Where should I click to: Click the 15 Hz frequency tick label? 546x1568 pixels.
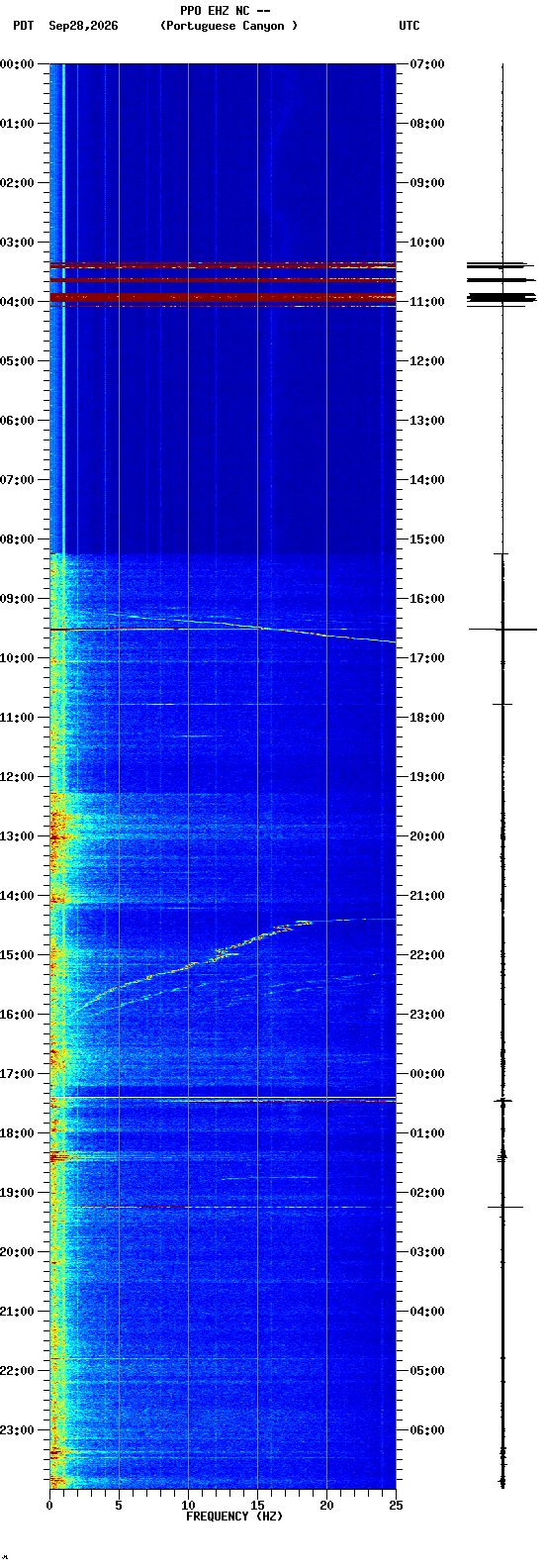point(257,1506)
